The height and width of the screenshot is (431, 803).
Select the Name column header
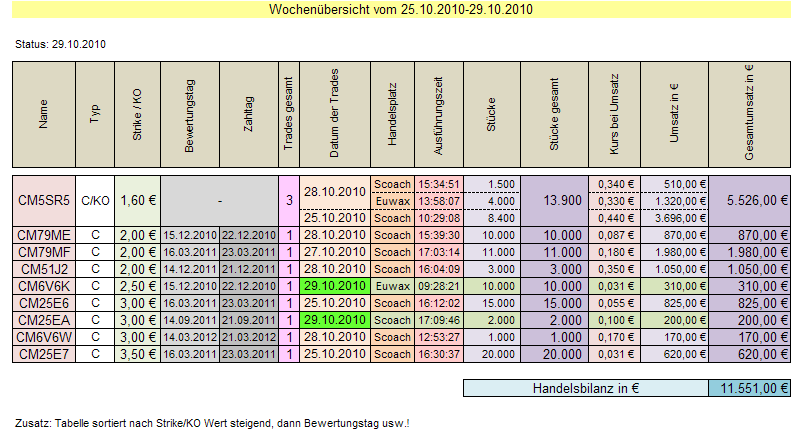(x=44, y=118)
